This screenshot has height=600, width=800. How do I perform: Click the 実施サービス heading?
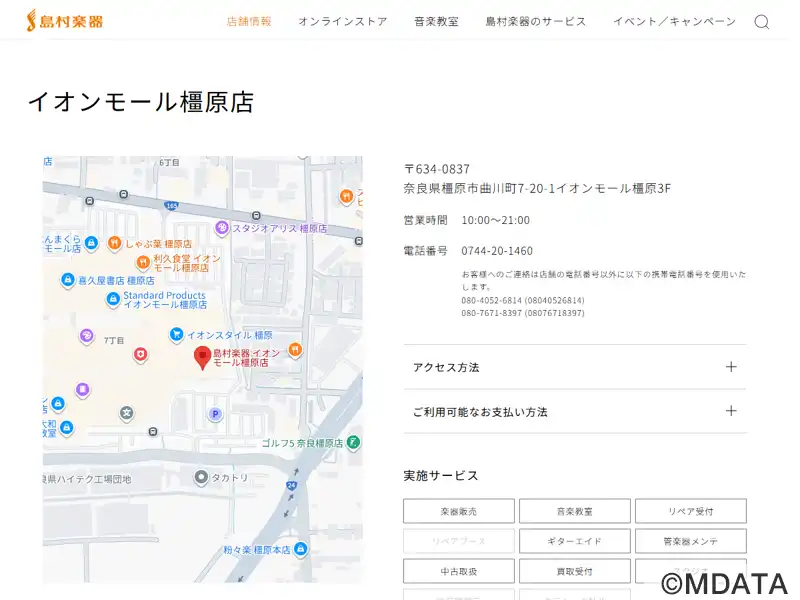[x=441, y=476]
